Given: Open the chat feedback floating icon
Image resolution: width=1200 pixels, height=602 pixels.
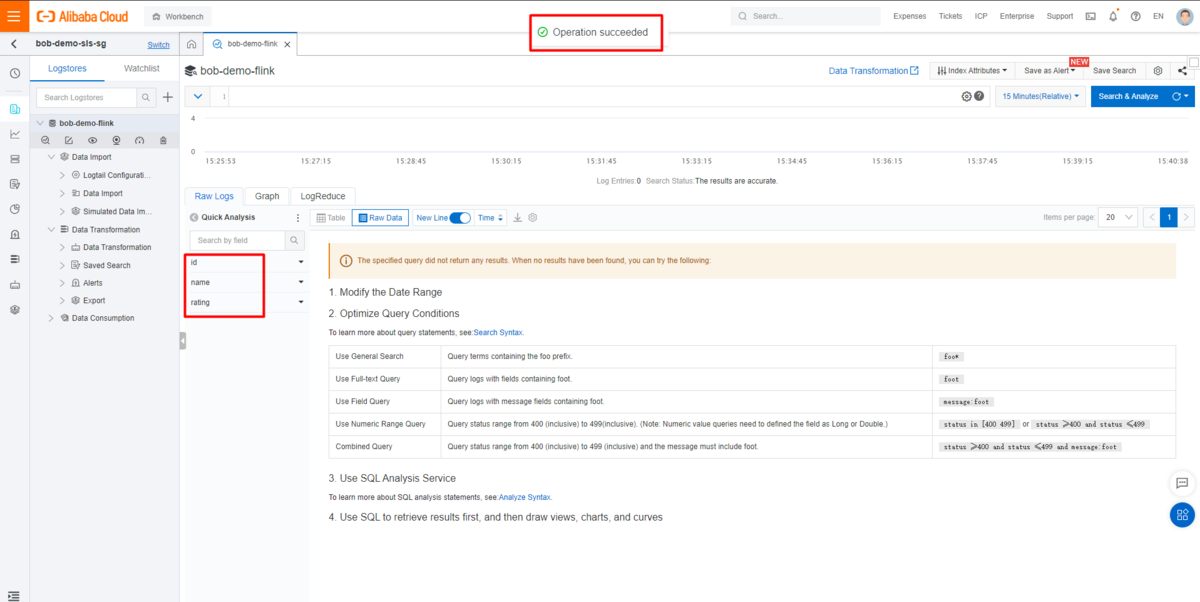Looking at the screenshot, I should [1182, 482].
